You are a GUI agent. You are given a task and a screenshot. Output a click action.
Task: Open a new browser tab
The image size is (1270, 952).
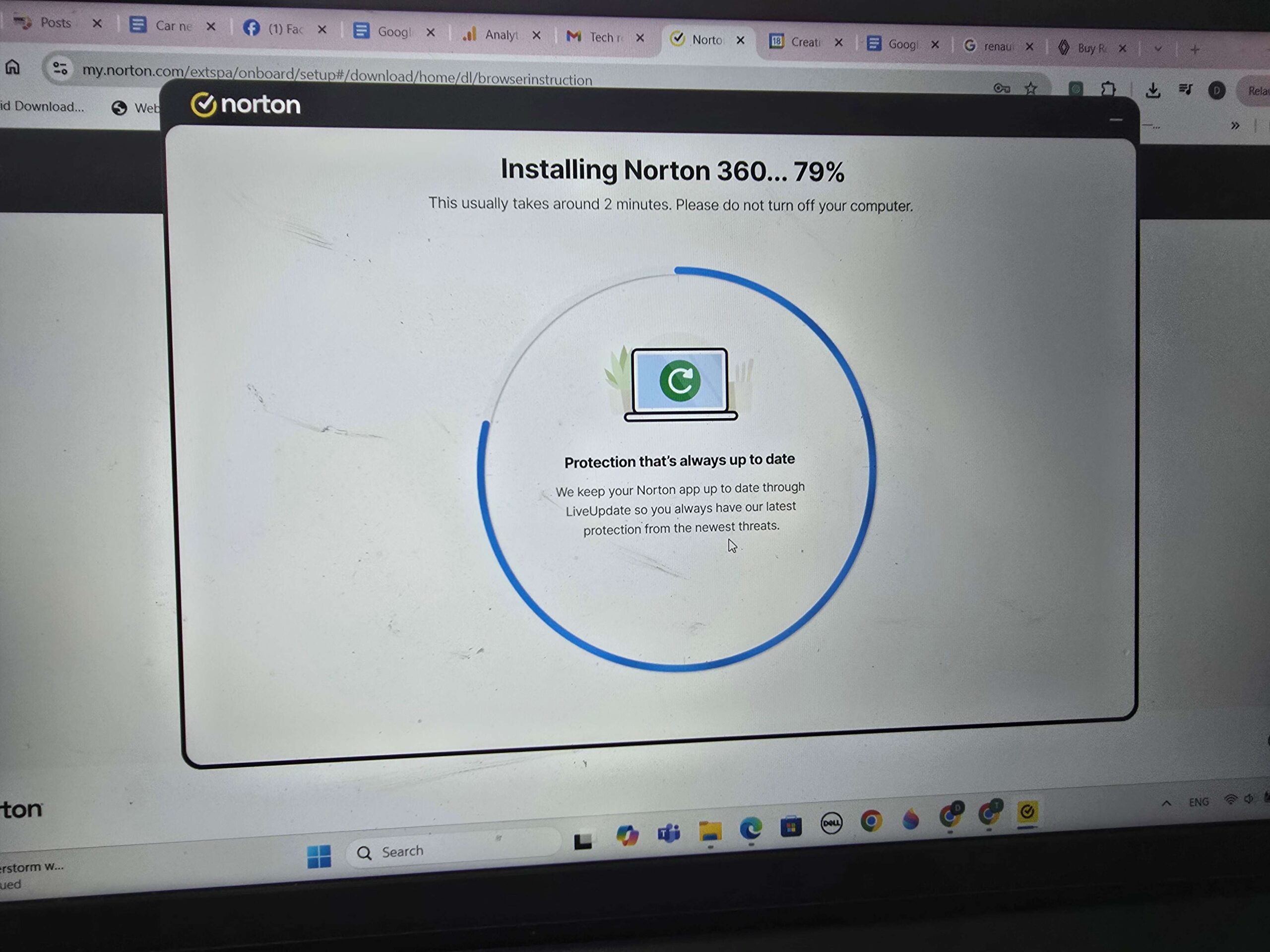1195,50
